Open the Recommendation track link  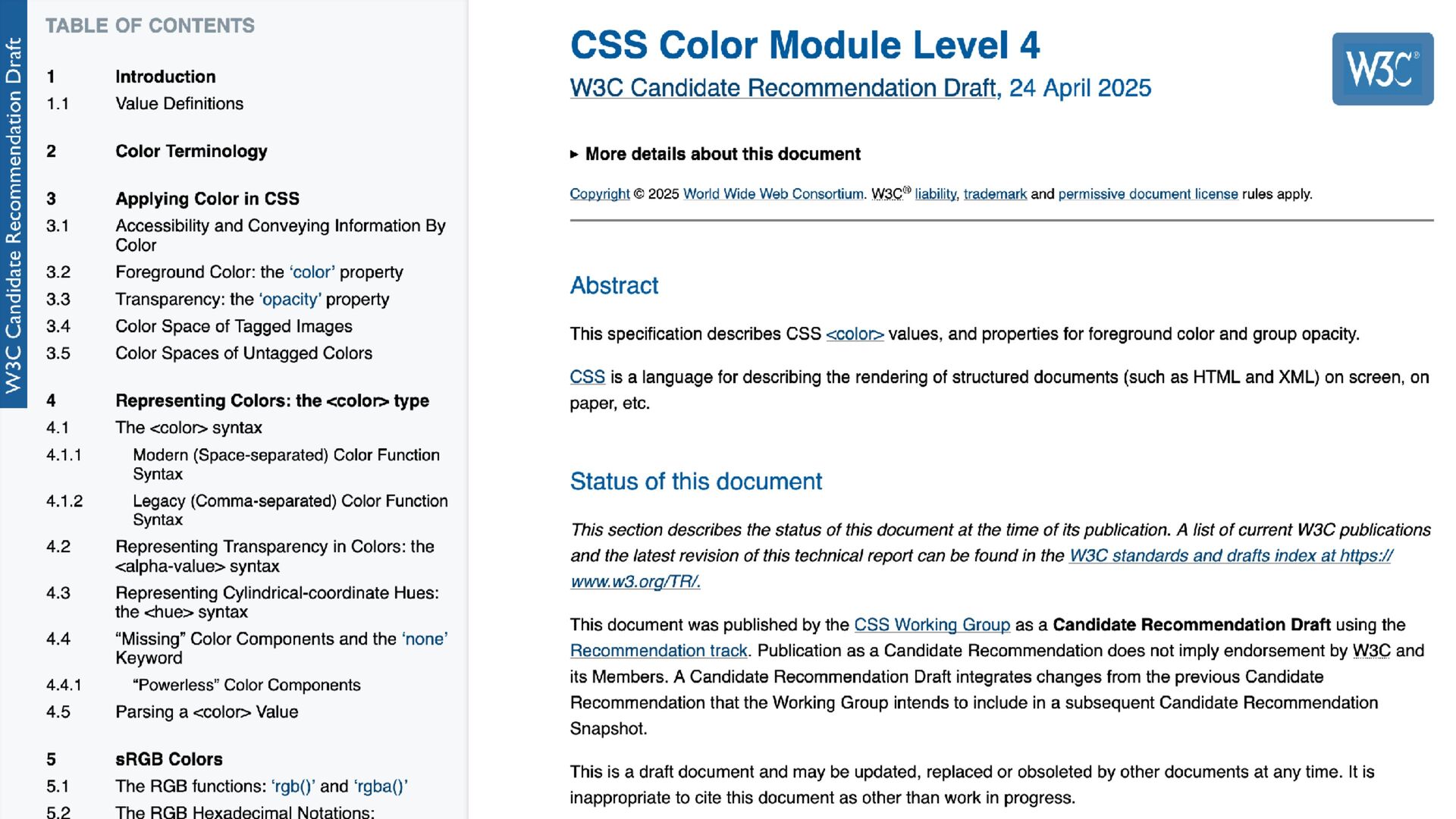click(659, 651)
